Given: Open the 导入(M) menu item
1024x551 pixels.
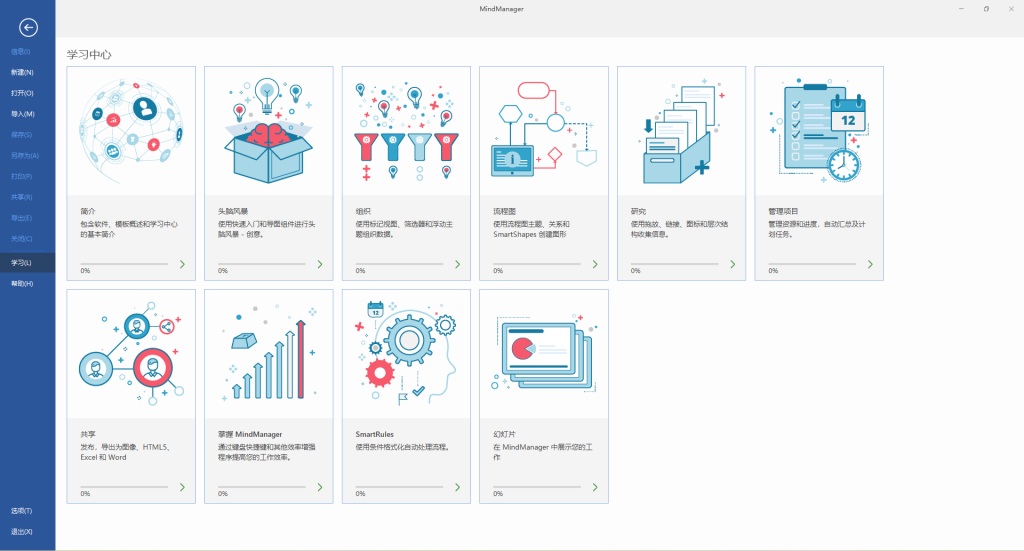Looking at the screenshot, I should point(22,114).
